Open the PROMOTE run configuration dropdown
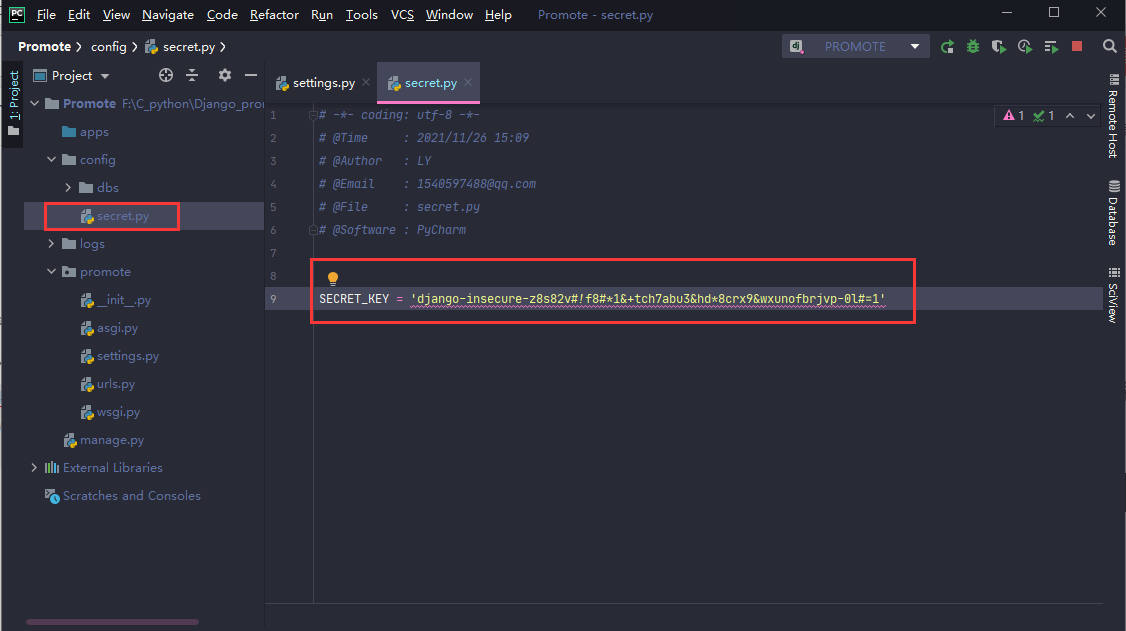This screenshot has width=1126, height=631. (x=855, y=47)
